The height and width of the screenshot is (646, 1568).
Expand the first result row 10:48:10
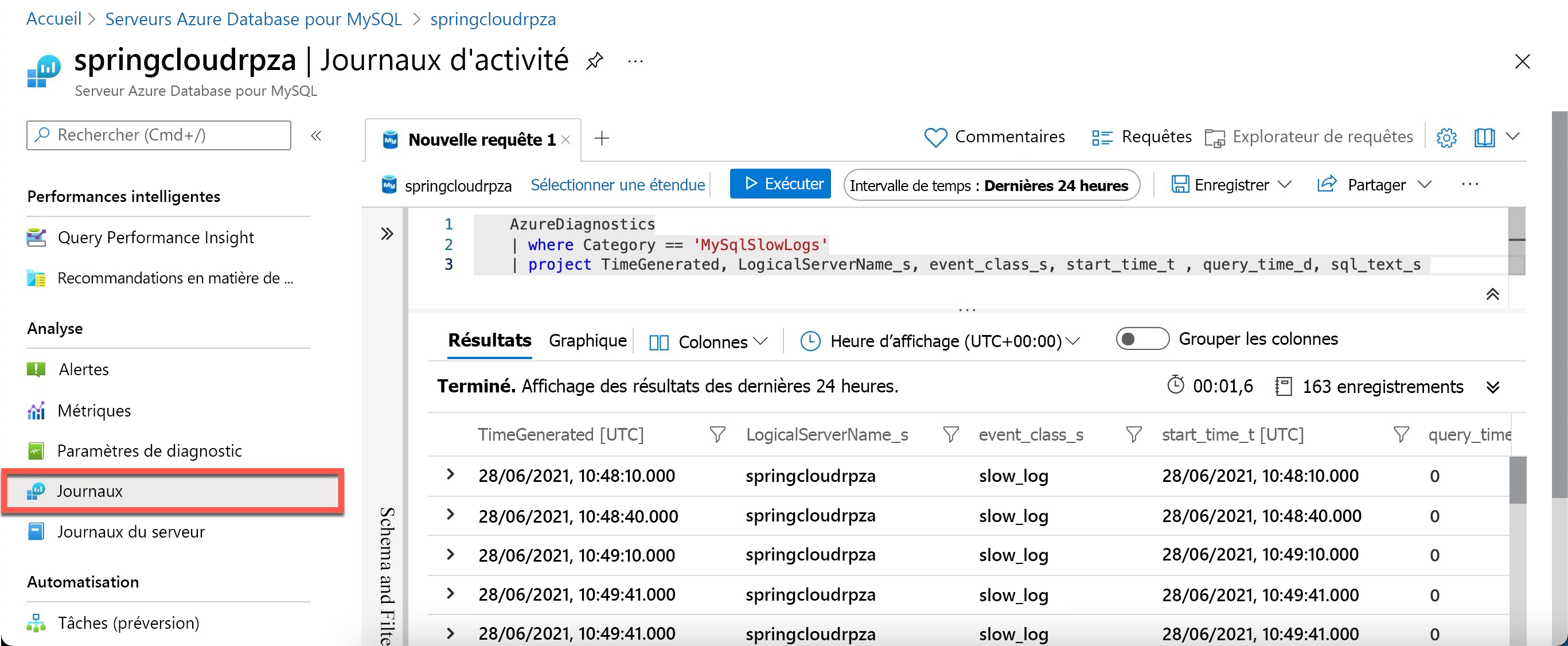[x=450, y=475]
